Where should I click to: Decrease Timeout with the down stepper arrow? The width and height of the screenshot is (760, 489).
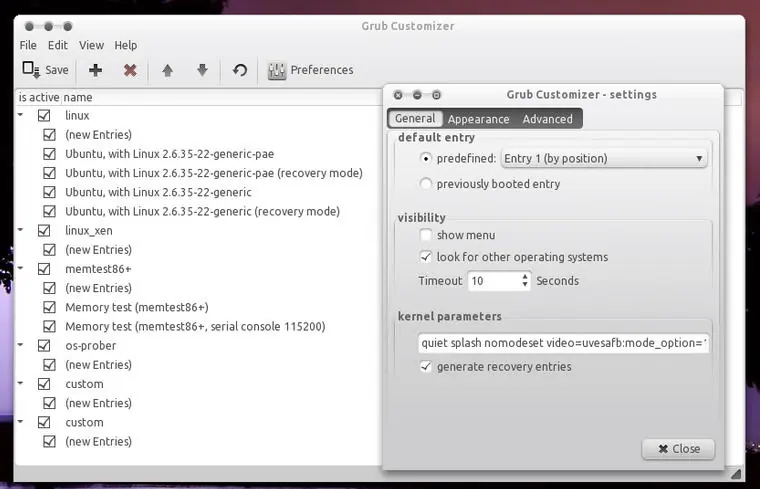[x=525, y=284]
